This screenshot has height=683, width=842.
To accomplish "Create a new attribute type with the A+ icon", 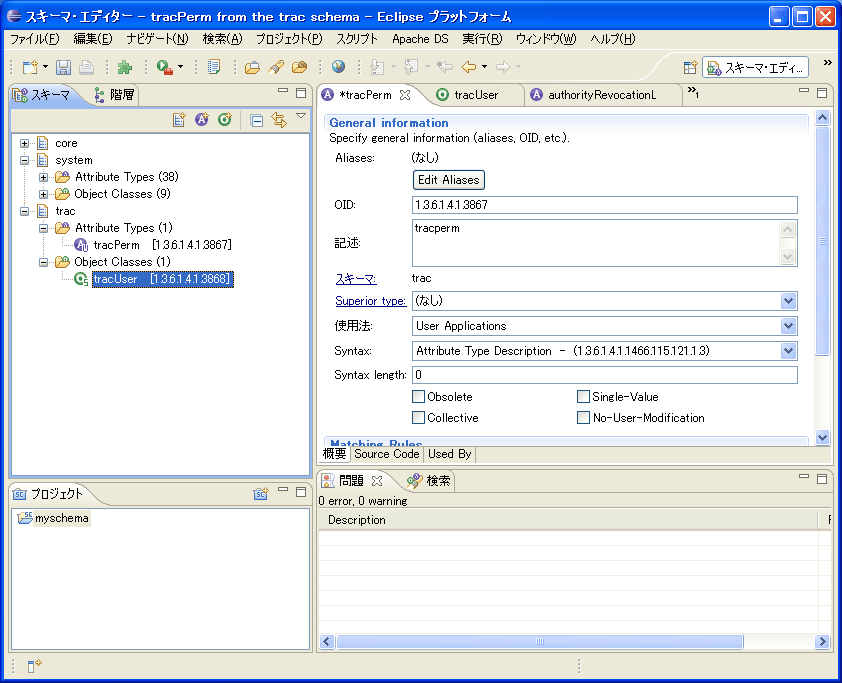I will click(x=202, y=119).
